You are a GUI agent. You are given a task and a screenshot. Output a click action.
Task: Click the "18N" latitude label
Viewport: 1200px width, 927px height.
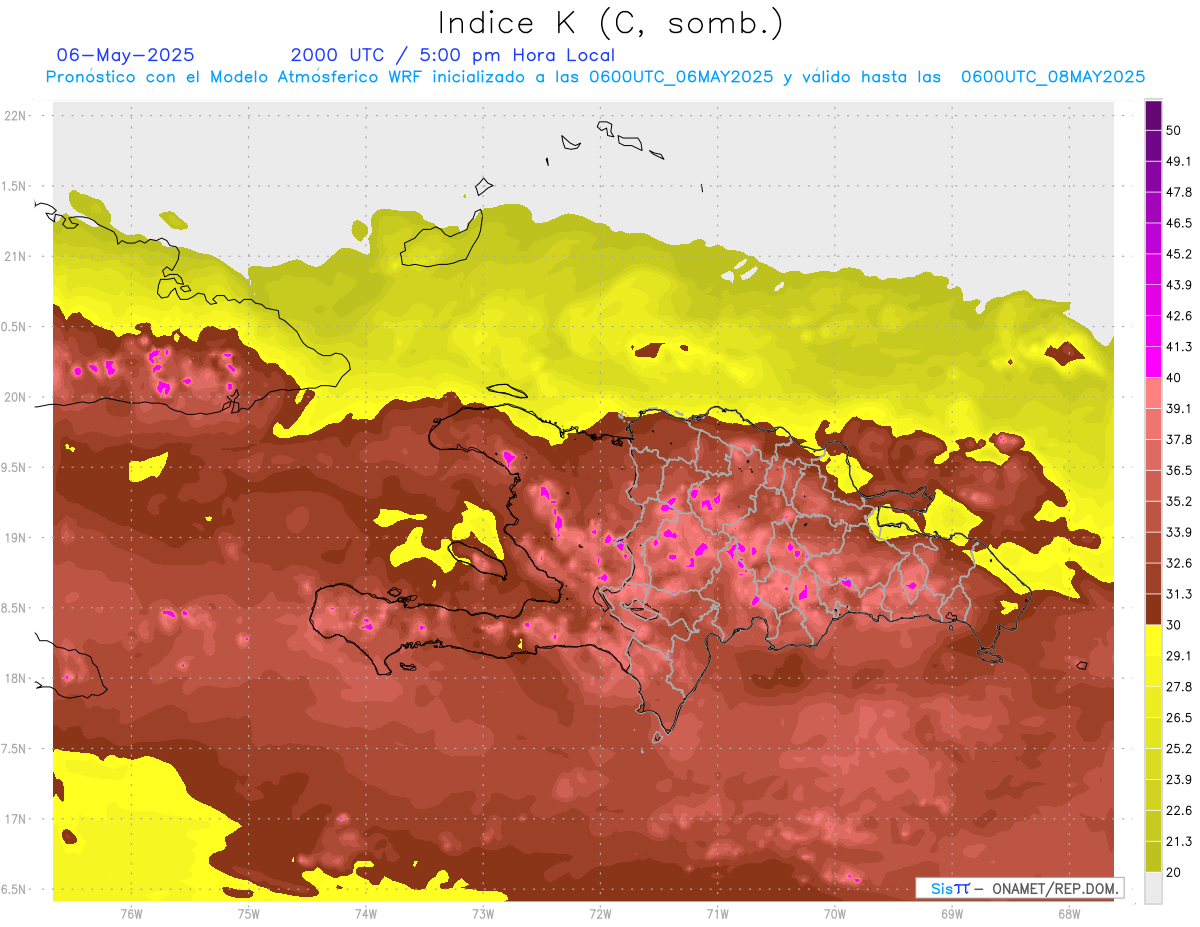click(17, 679)
